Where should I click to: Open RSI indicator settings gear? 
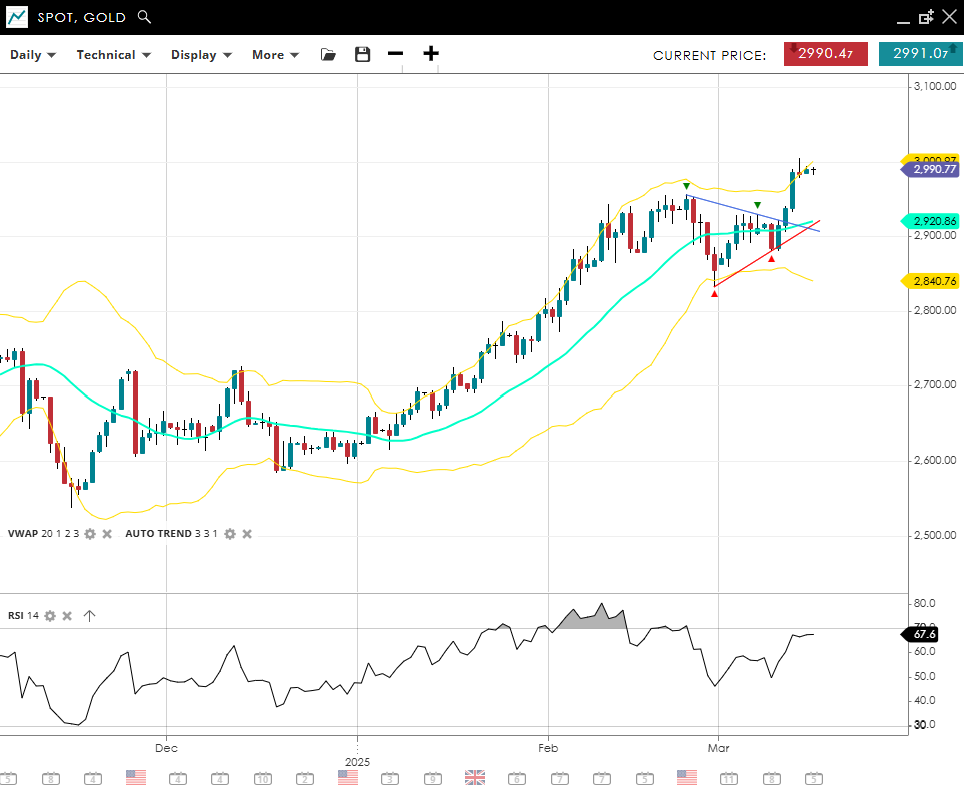pyautogui.click(x=50, y=616)
